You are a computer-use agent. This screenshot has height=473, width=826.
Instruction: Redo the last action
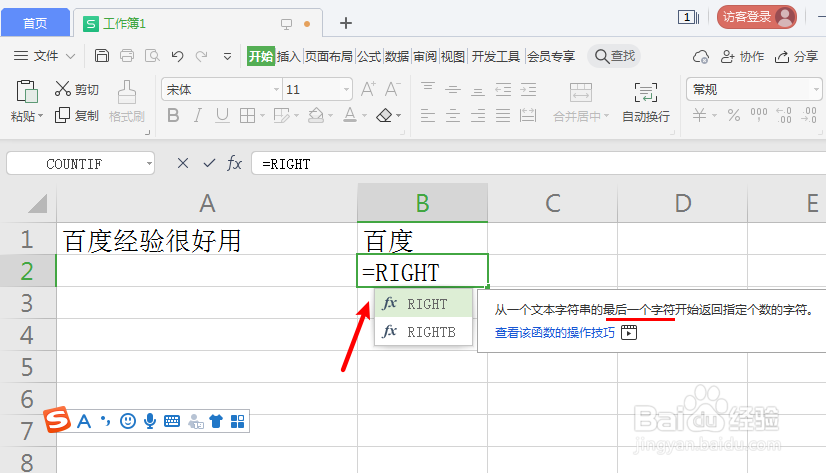(x=202, y=56)
